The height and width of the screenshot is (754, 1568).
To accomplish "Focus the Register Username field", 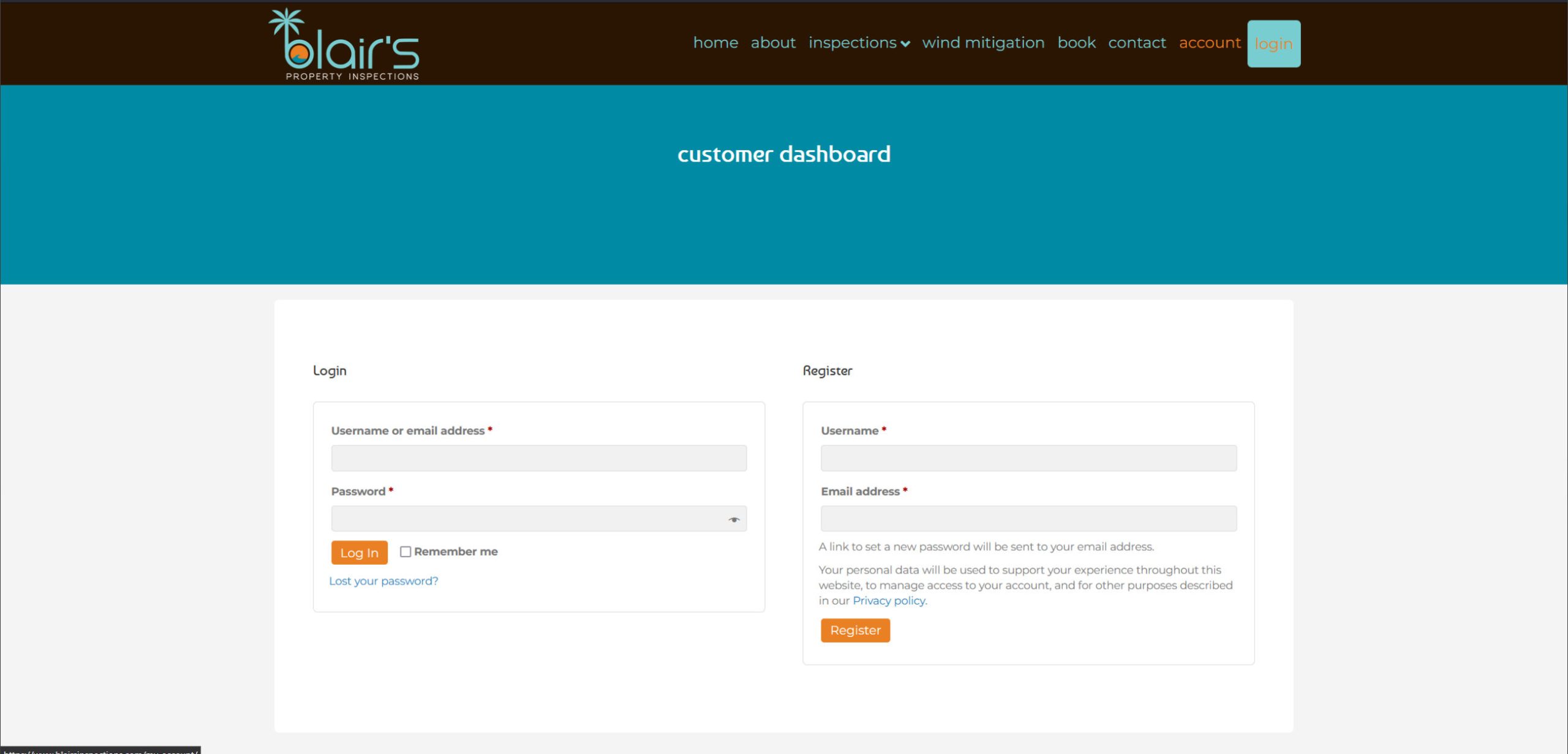I will click(x=1028, y=458).
